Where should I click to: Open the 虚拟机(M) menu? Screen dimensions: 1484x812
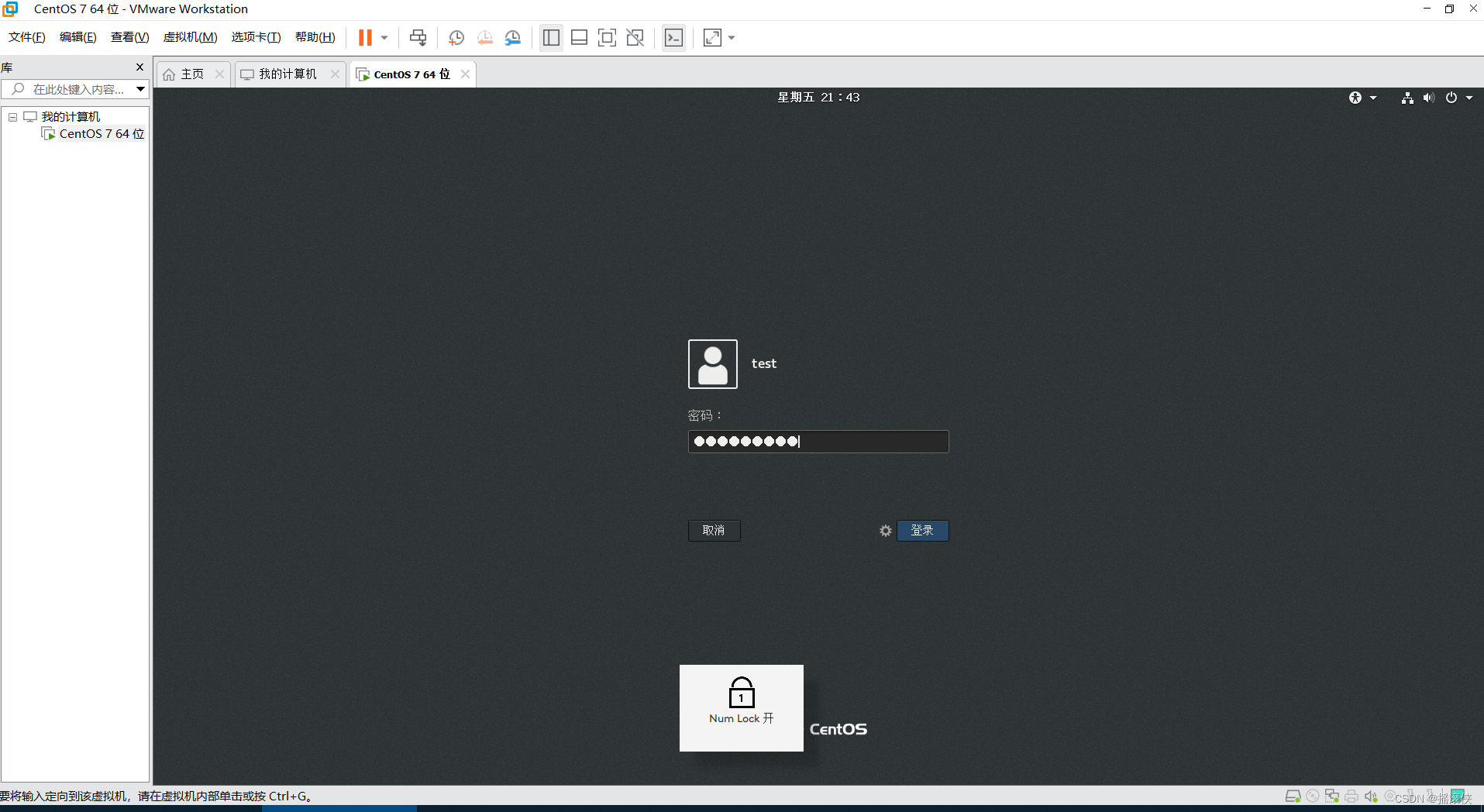[190, 37]
